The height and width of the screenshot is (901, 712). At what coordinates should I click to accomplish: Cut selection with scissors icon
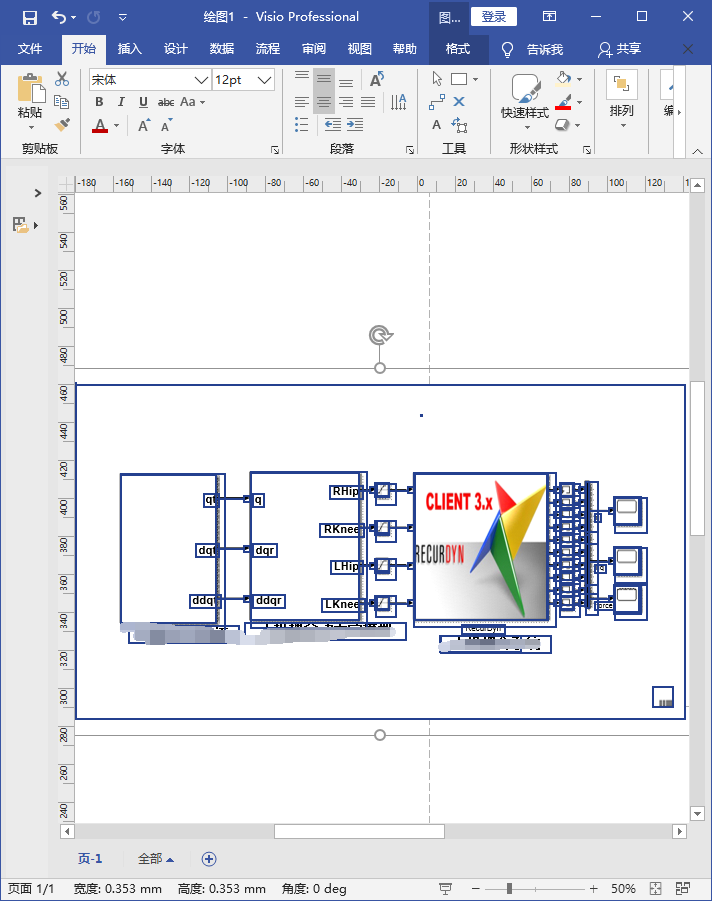(61, 79)
